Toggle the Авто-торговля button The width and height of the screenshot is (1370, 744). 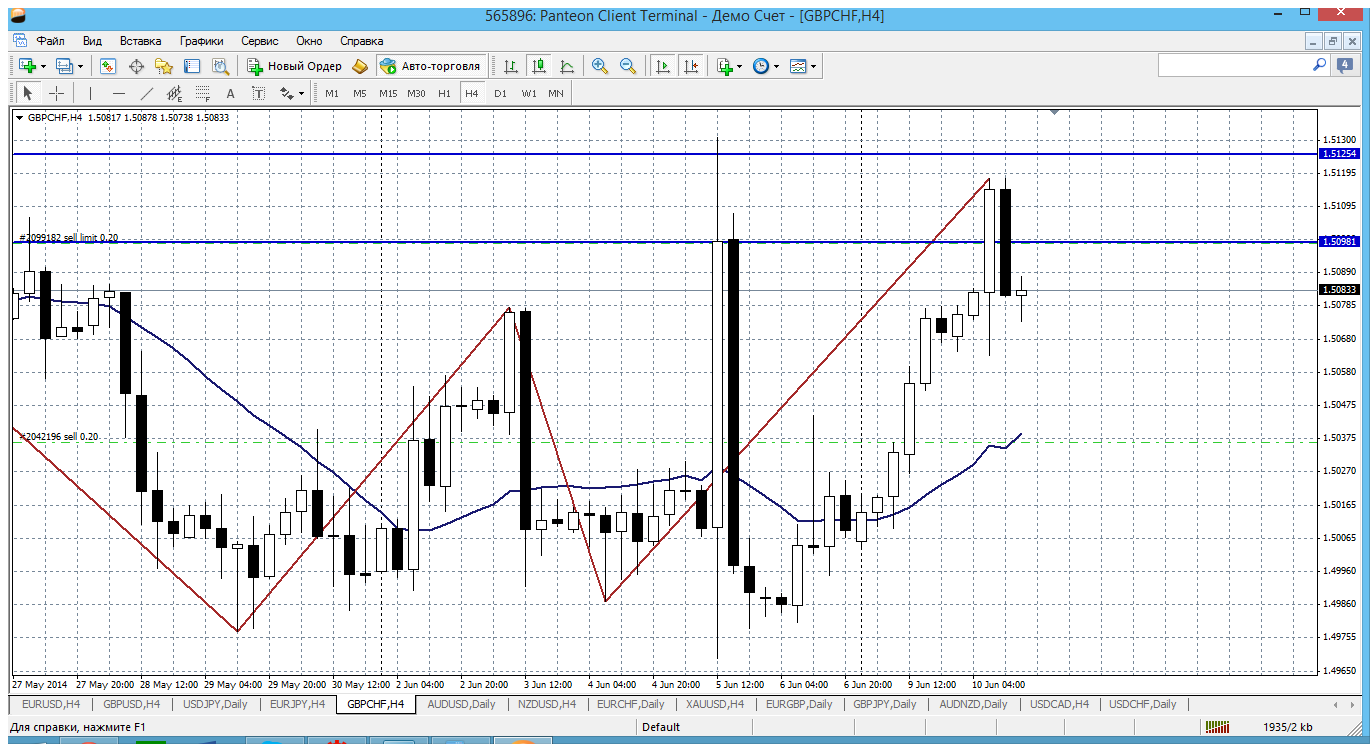[430, 66]
